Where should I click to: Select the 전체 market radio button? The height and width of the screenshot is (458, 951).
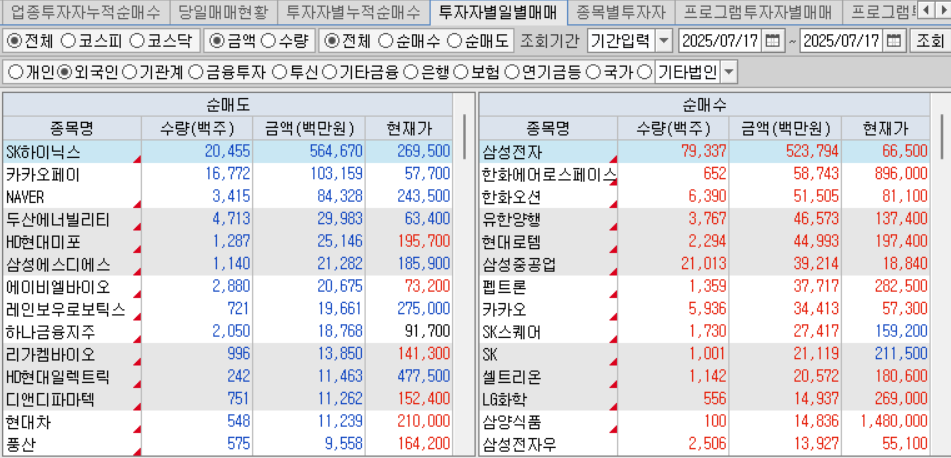pyautogui.click(x=14, y=41)
